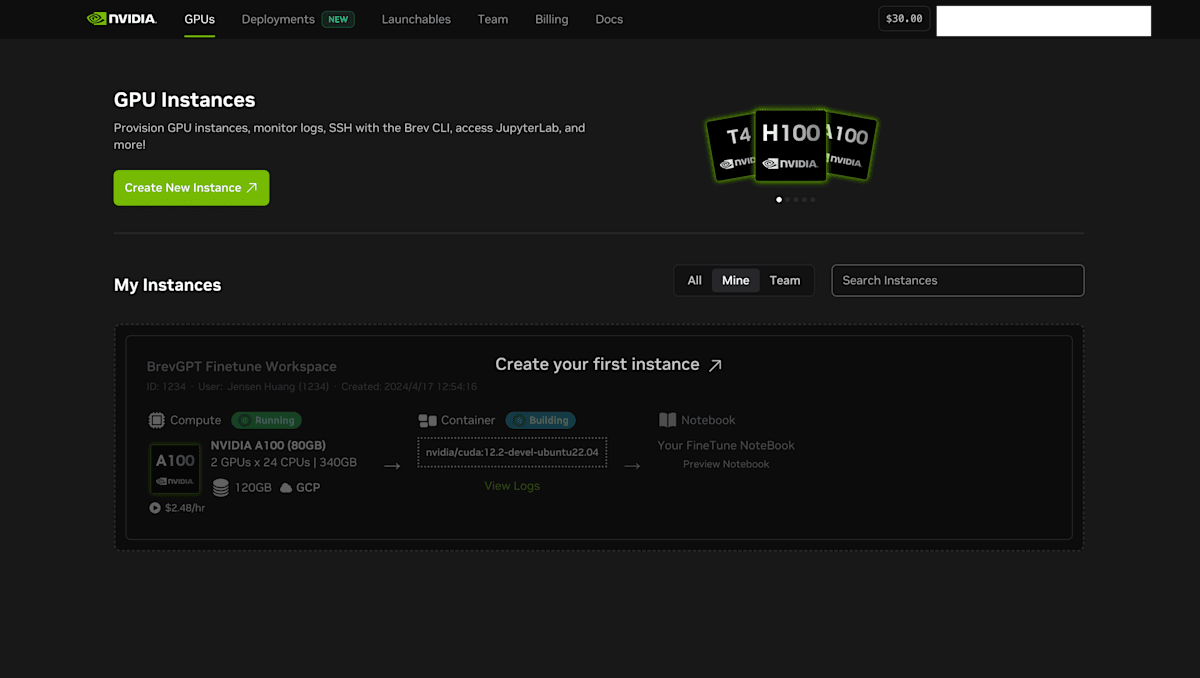Click the arrow icon in Create New Instance
The width and height of the screenshot is (1200, 678).
tap(252, 188)
